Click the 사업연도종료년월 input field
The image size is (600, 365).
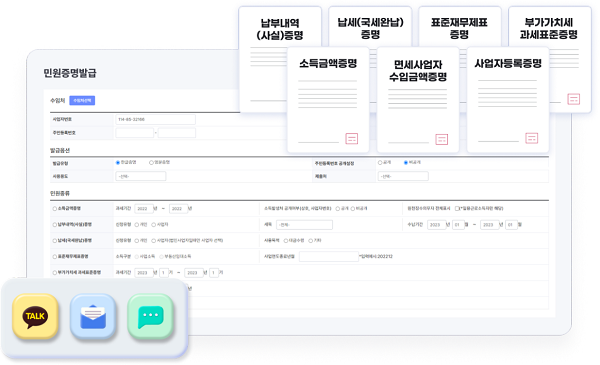[329, 257]
